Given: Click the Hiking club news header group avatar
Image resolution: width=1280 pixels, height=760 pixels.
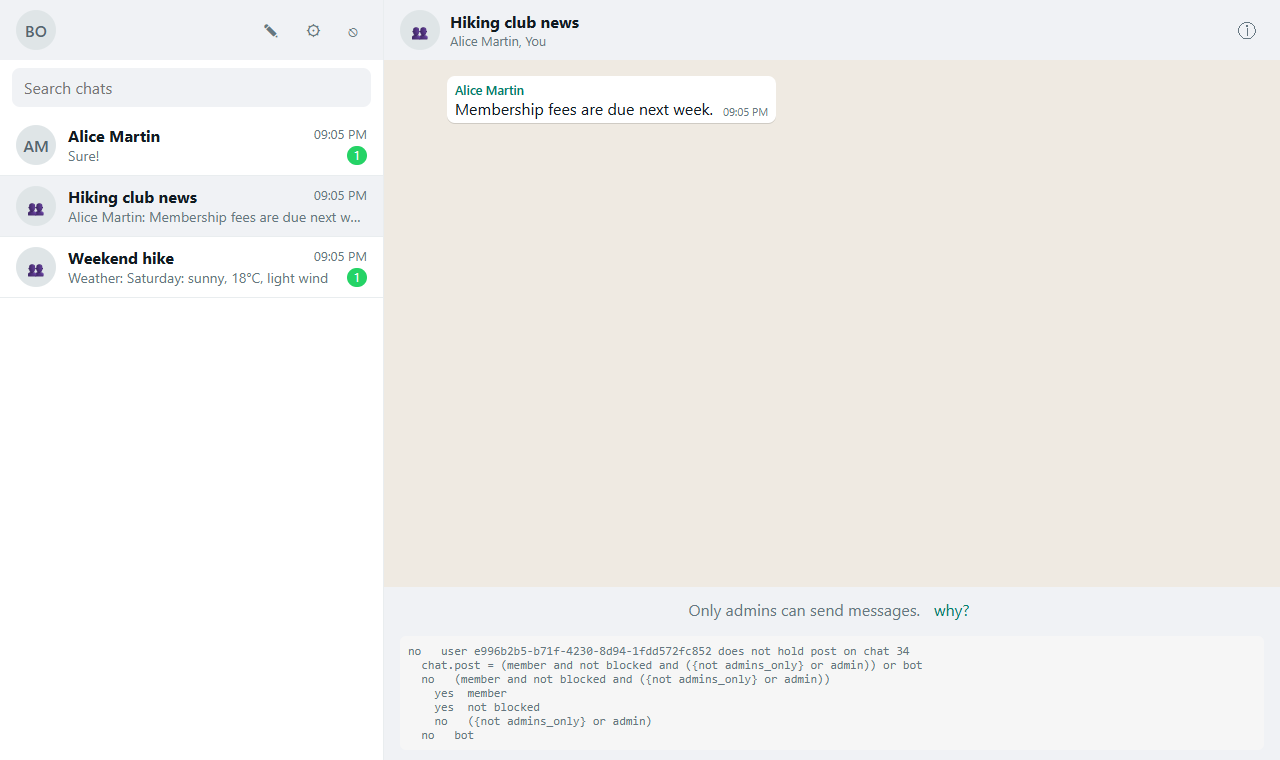Looking at the screenshot, I should click(420, 30).
